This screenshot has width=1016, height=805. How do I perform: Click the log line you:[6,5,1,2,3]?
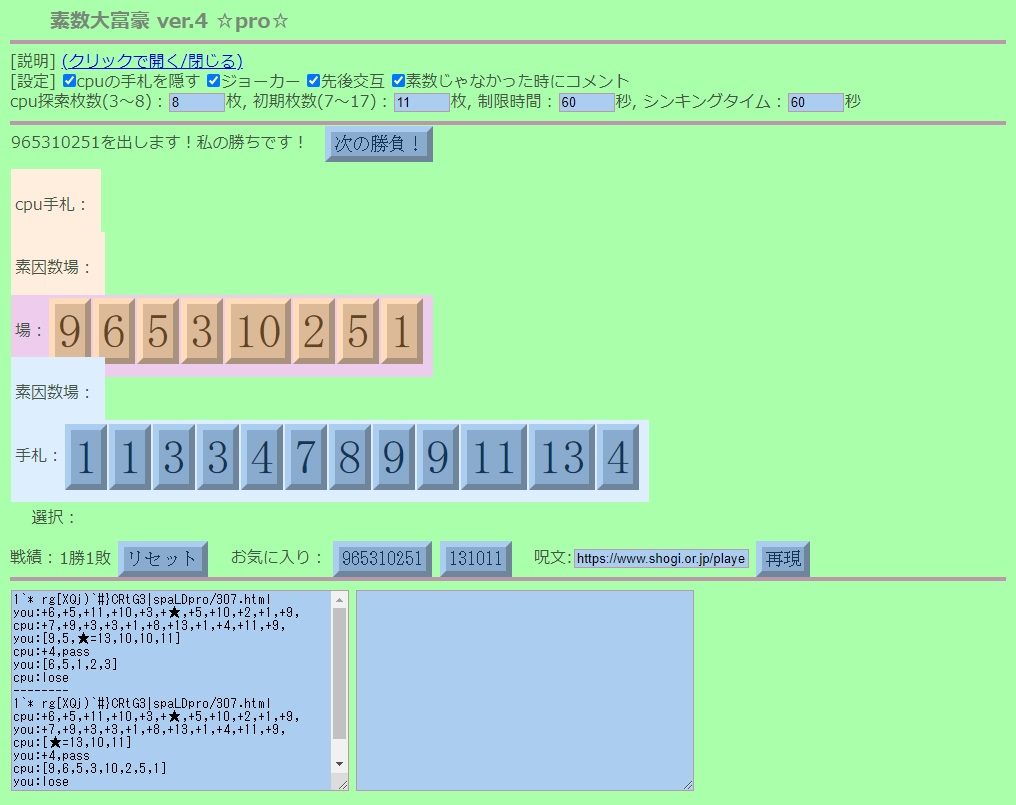click(65, 664)
